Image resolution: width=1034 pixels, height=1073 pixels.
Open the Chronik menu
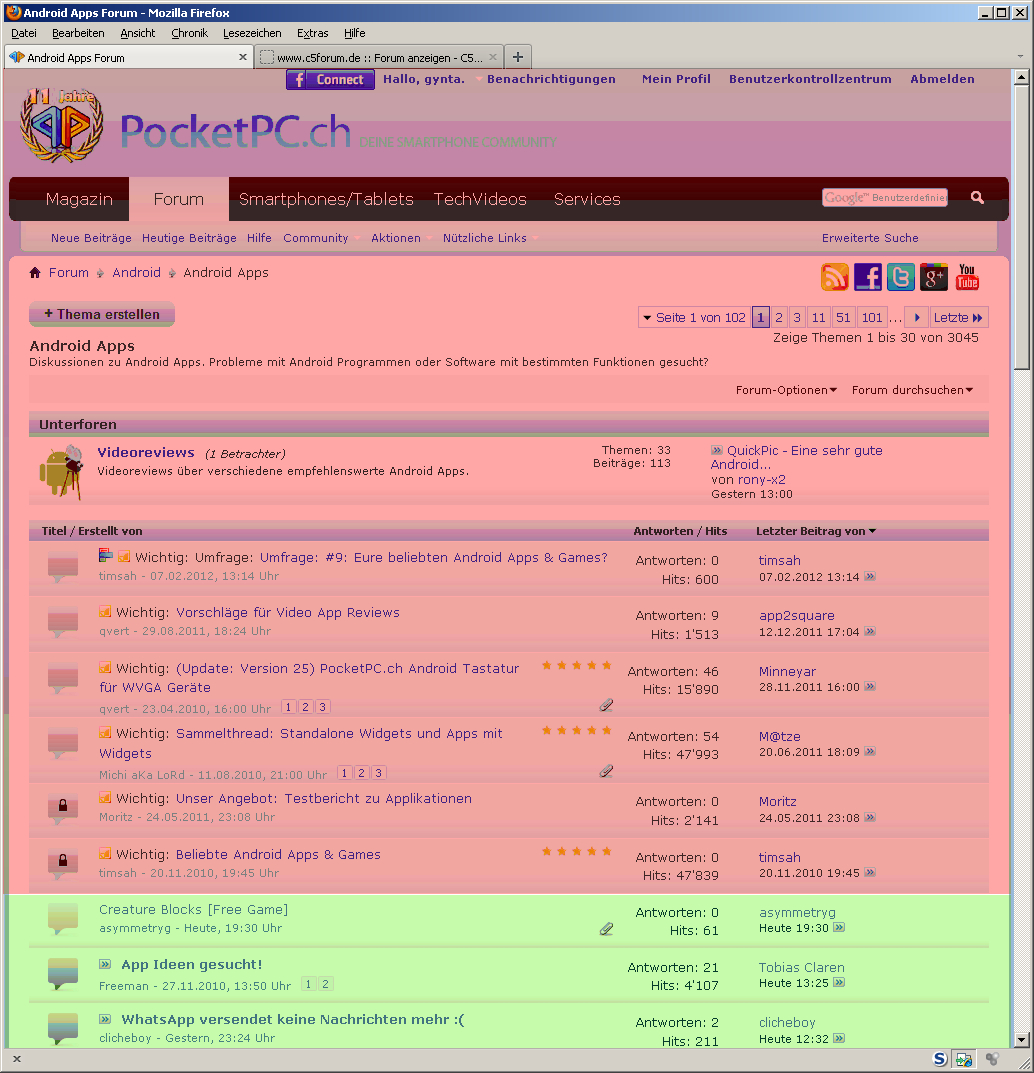pos(189,33)
